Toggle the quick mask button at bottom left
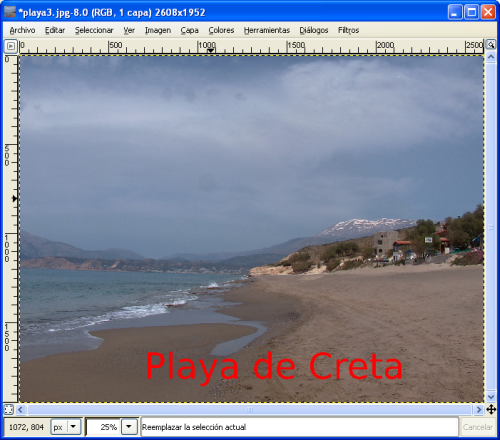This screenshot has height=440, width=500. click(x=9, y=409)
